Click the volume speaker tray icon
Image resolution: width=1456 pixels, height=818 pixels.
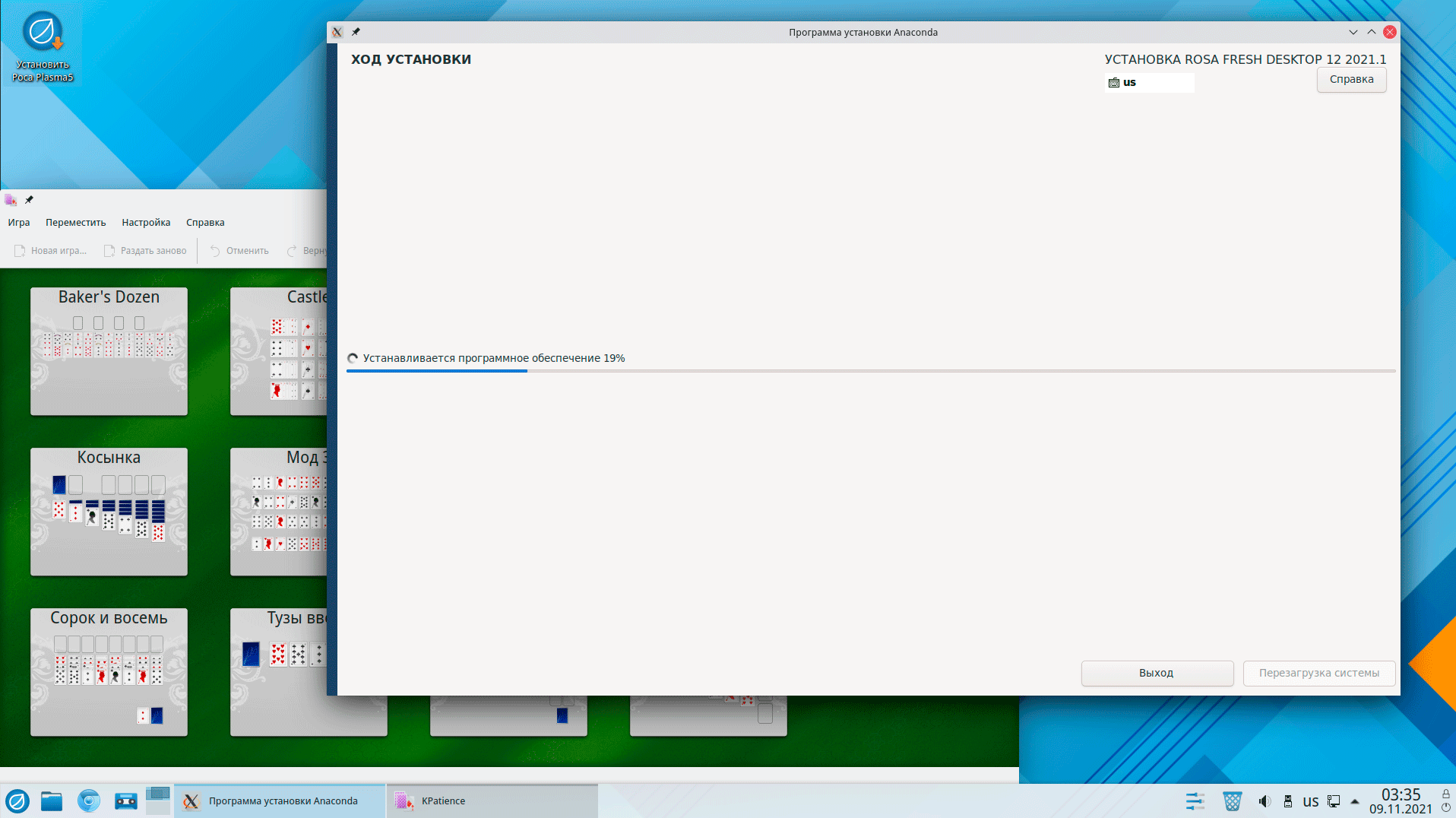[1265, 801]
